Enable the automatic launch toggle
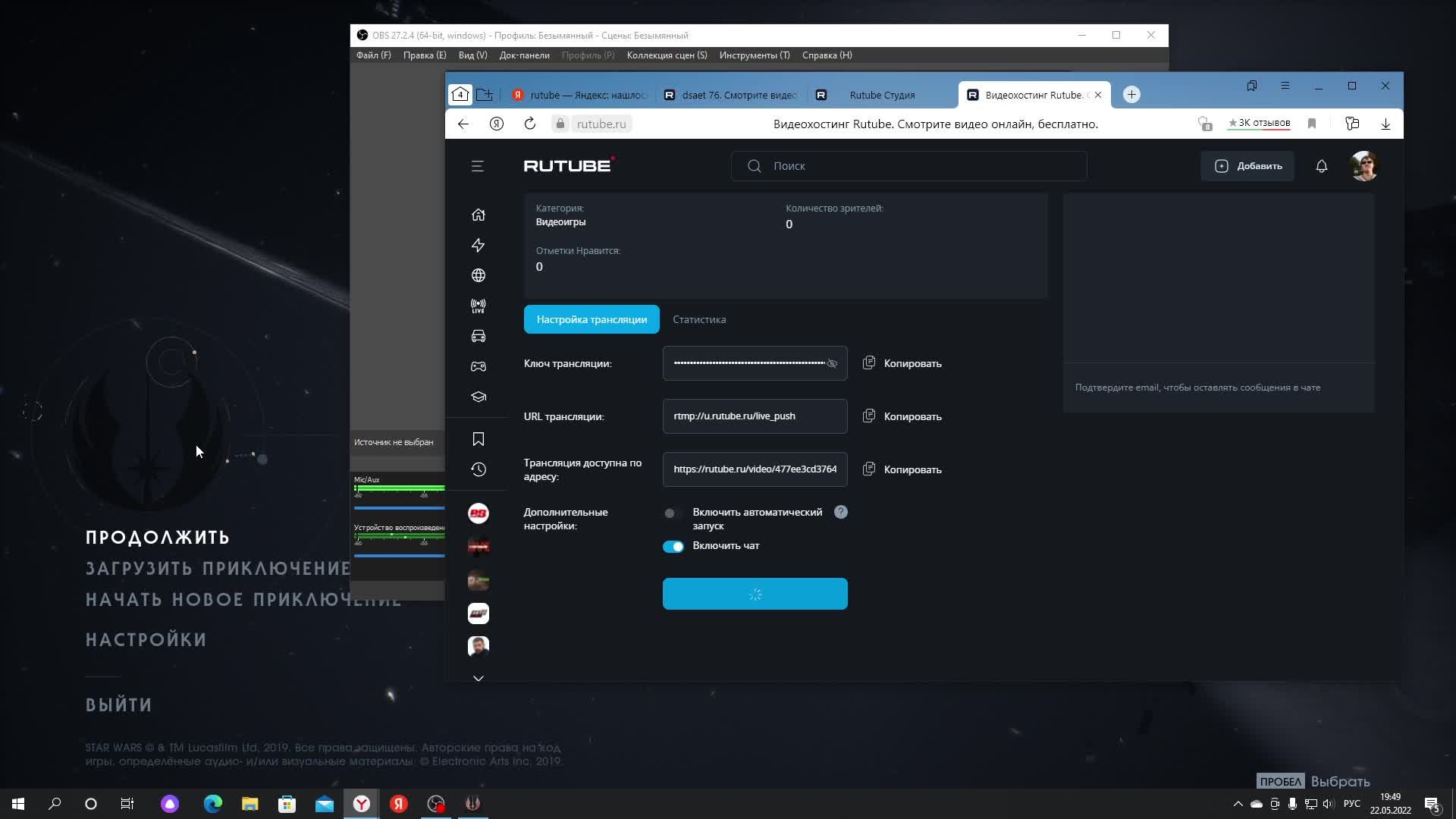Image resolution: width=1456 pixels, height=819 pixels. pos(672,513)
